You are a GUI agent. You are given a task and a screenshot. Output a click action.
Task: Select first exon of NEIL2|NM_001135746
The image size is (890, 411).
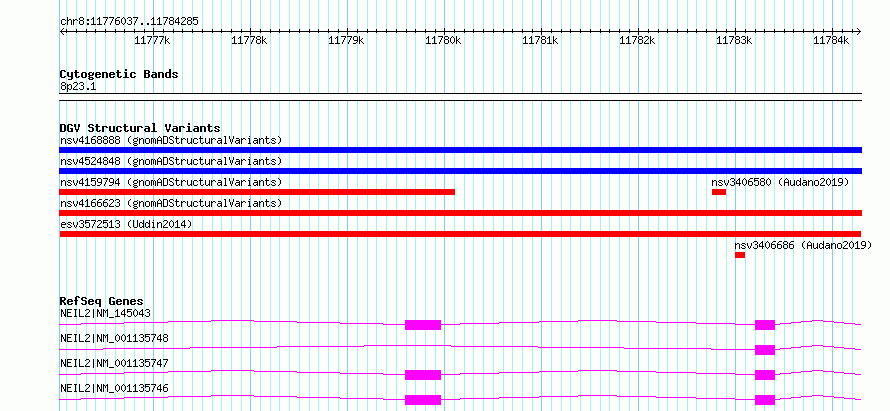tap(423, 400)
